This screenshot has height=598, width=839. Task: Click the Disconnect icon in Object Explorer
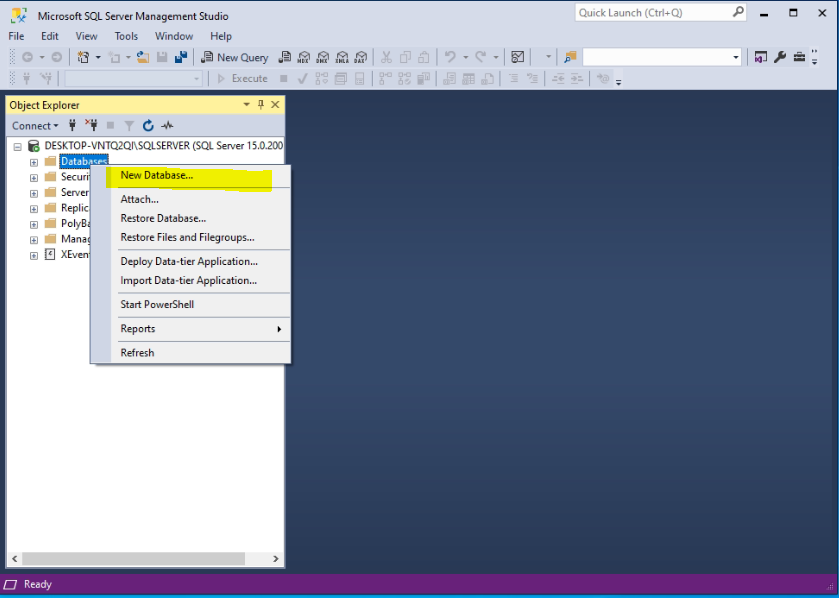click(91, 126)
